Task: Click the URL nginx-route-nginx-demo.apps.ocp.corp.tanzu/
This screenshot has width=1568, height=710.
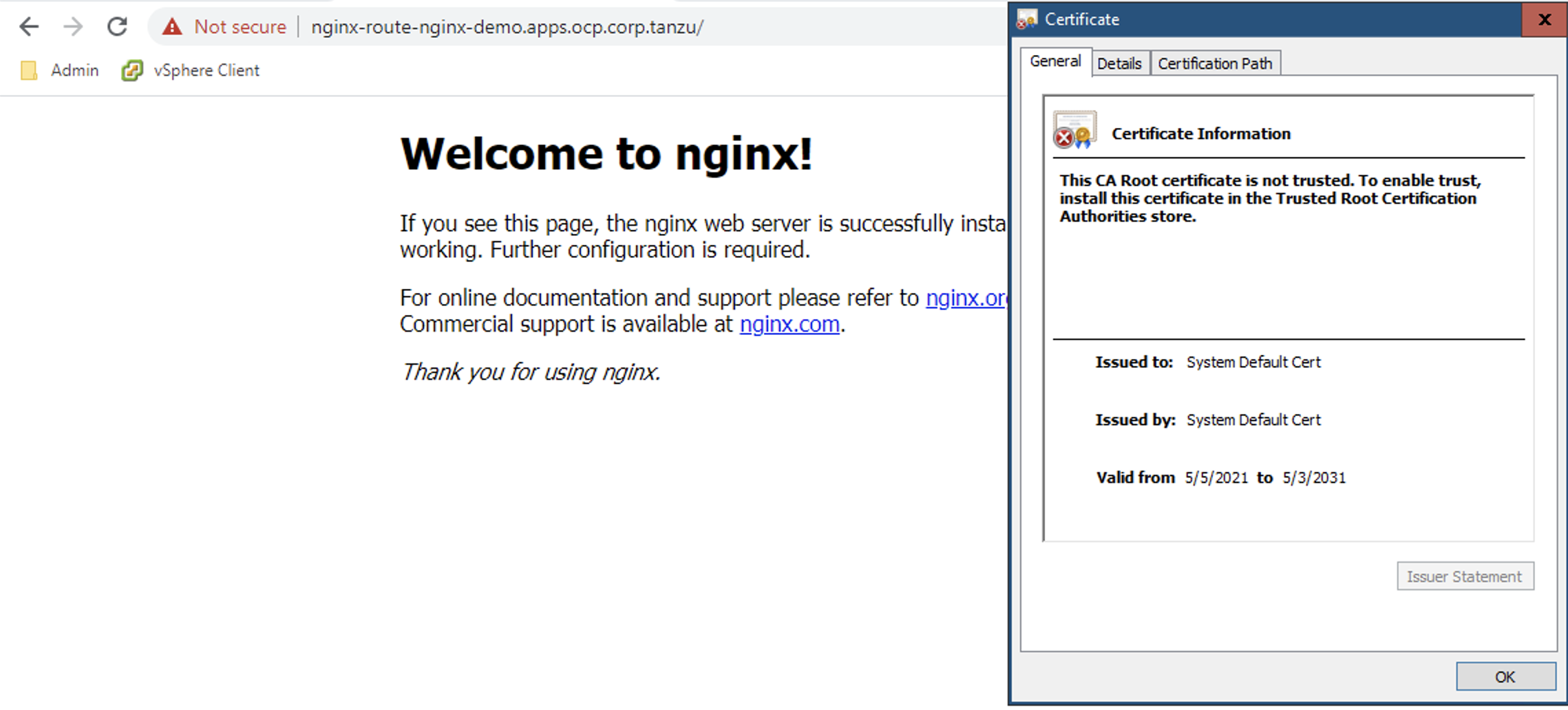Action: pos(507,27)
